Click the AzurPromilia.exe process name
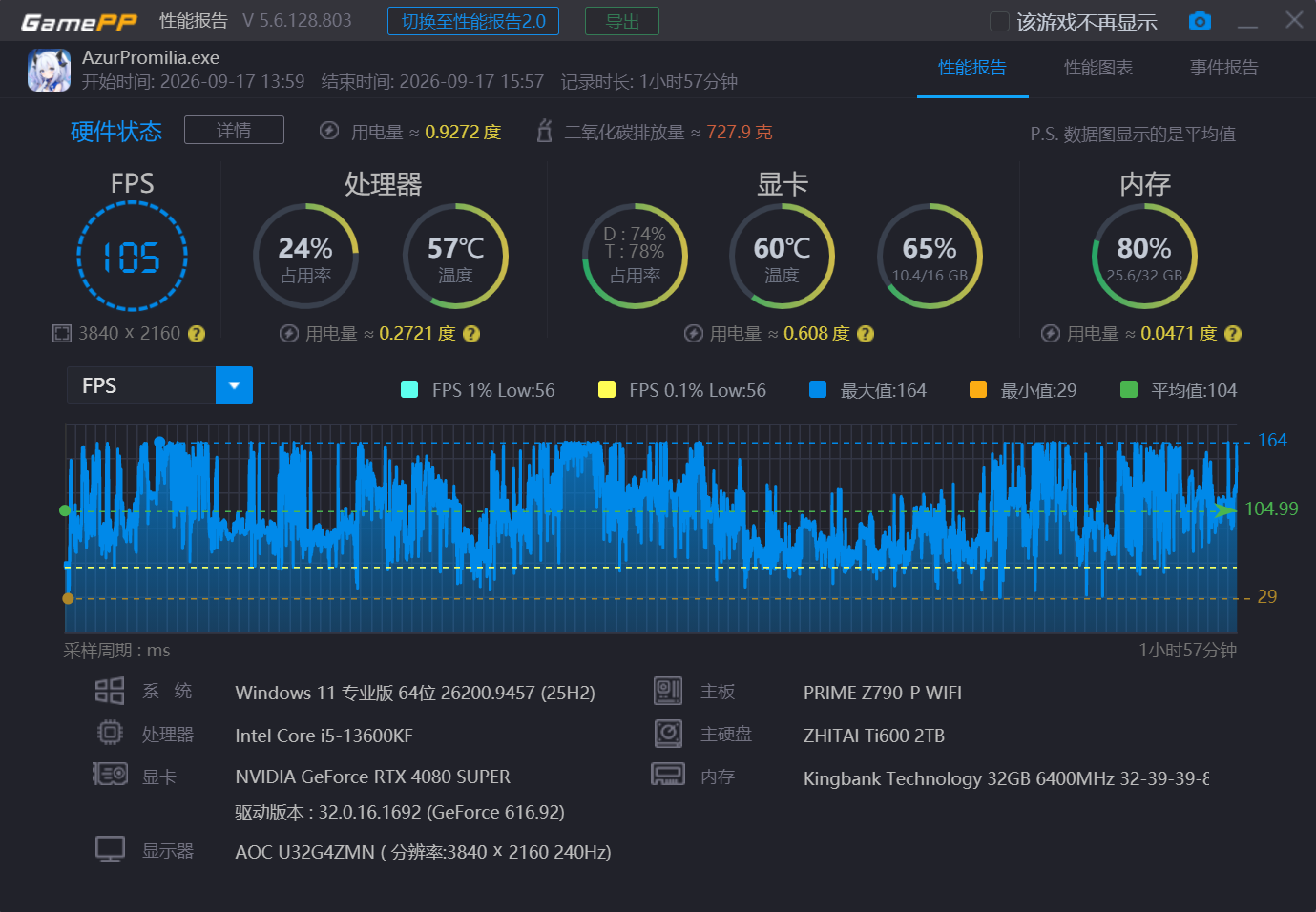The height and width of the screenshot is (912, 1316). (x=151, y=57)
